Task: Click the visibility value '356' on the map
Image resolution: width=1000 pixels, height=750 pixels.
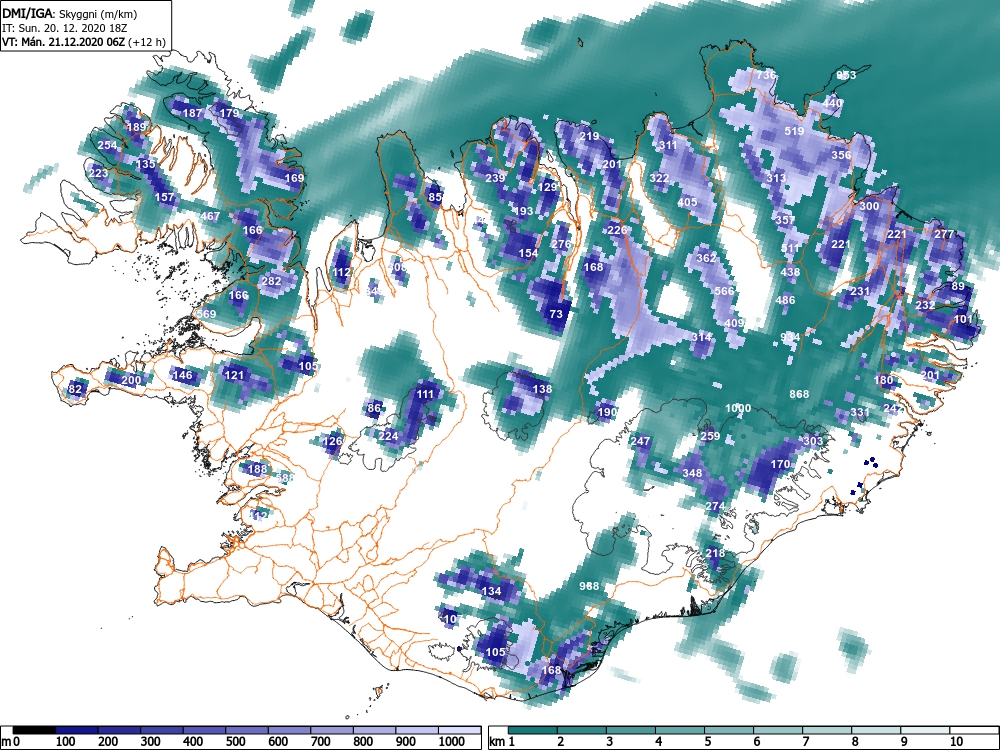Action: click(841, 155)
